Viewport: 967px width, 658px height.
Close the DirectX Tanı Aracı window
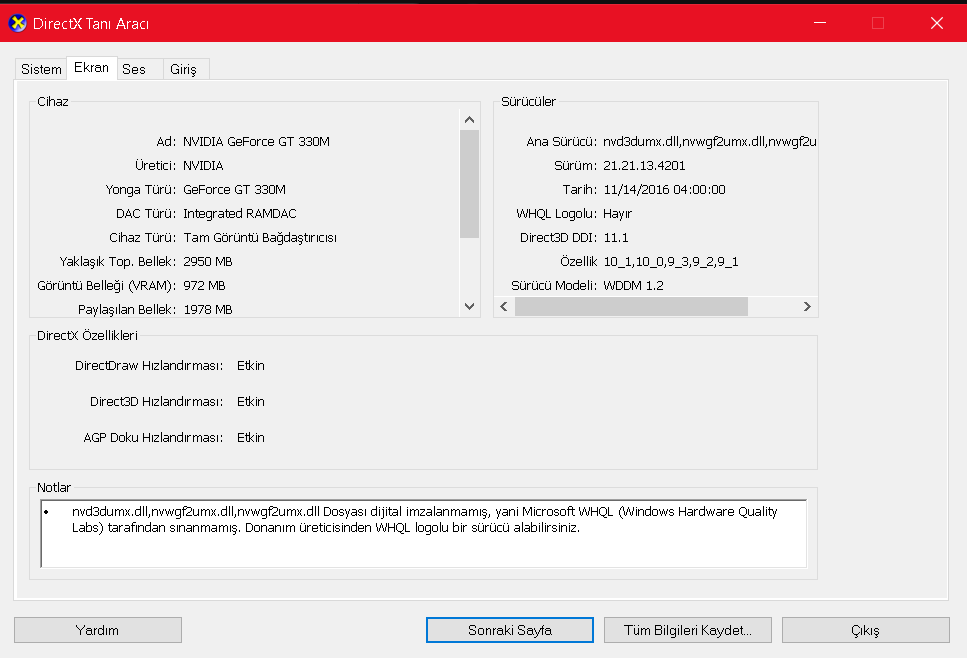(x=937, y=23)
